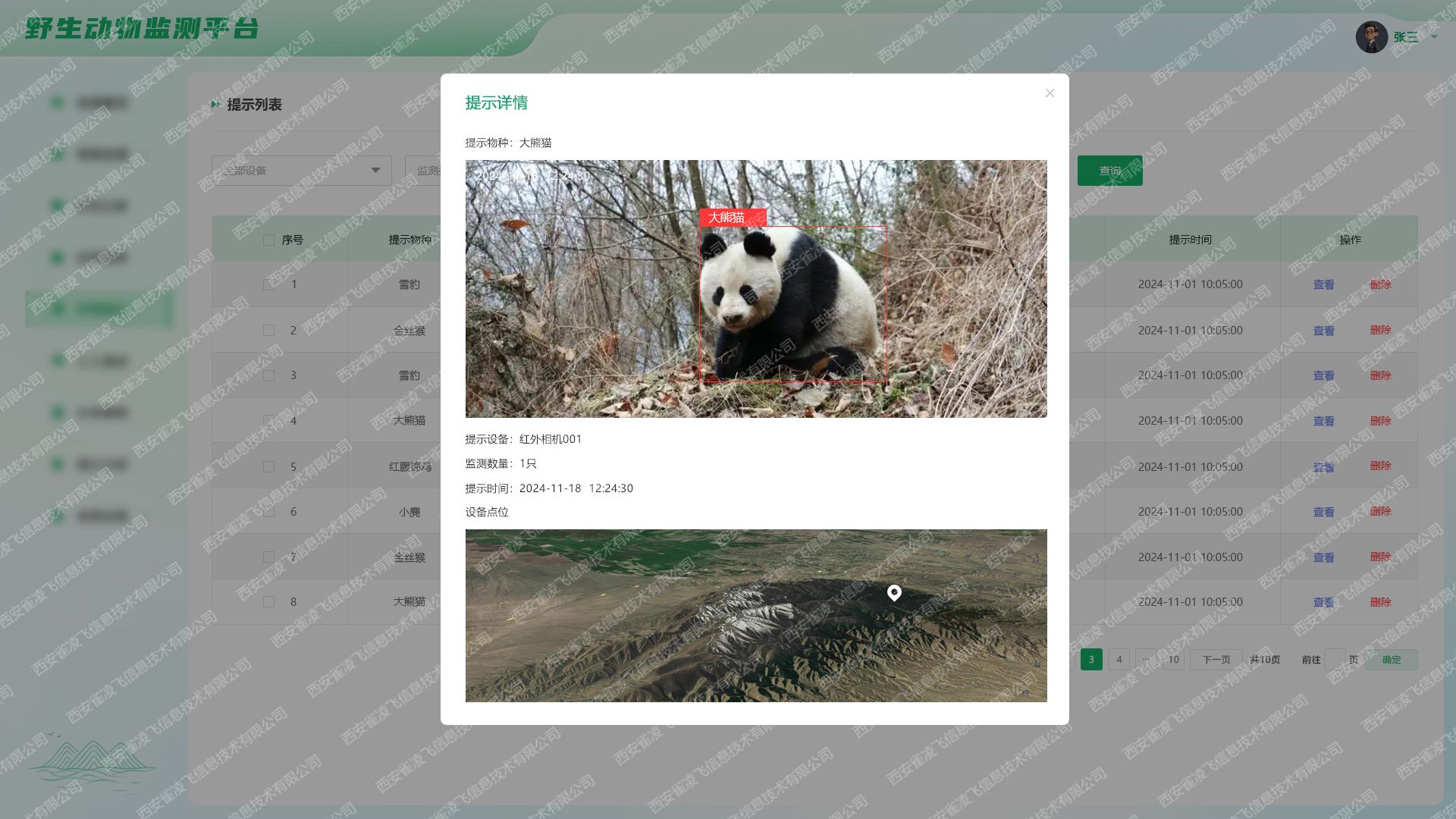Toggle the select-all checkbox beside 序号
The image size is (1456, 819).
point(268,240)
